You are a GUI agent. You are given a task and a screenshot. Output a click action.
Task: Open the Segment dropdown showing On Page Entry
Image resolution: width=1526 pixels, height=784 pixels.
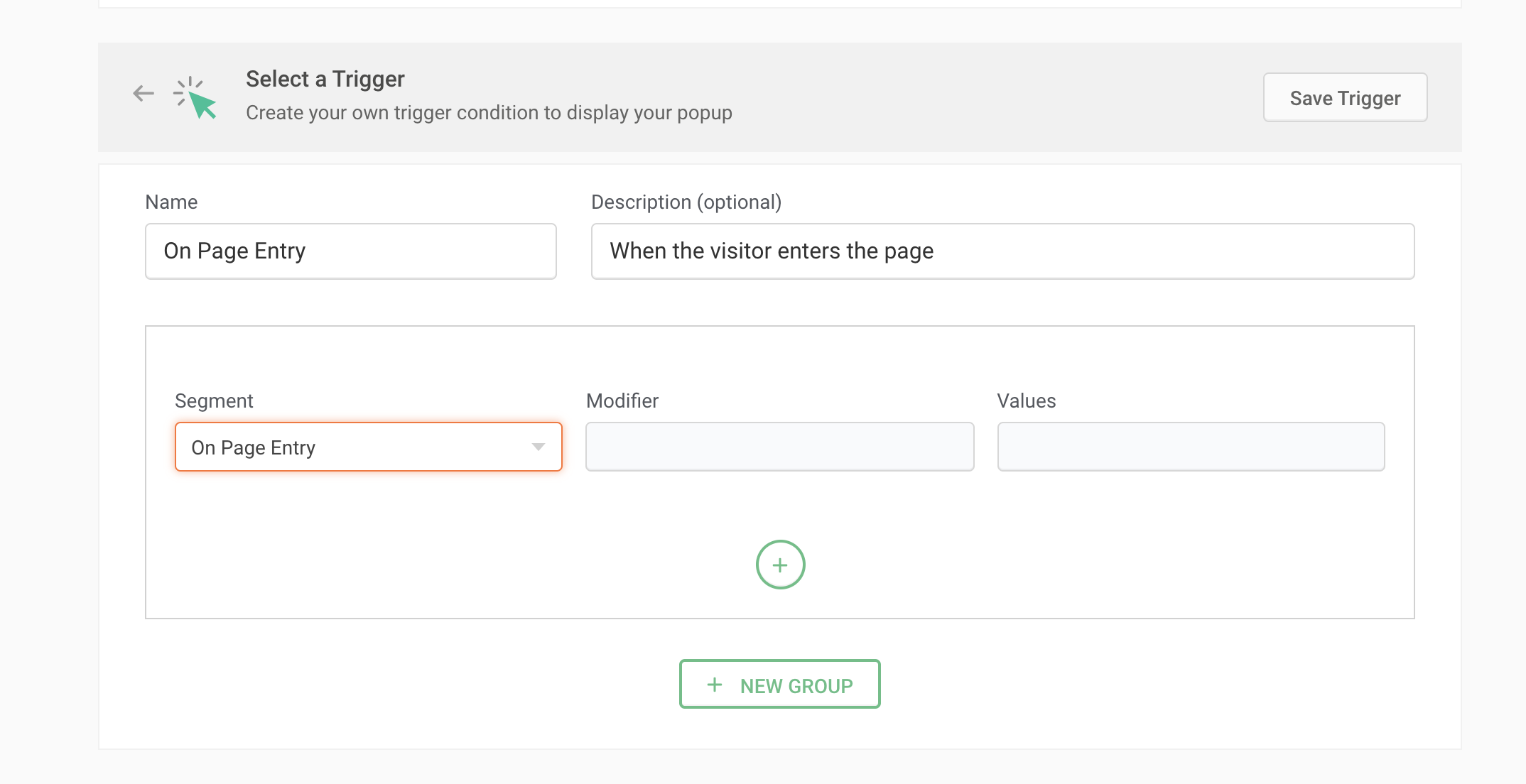(355, 447)
